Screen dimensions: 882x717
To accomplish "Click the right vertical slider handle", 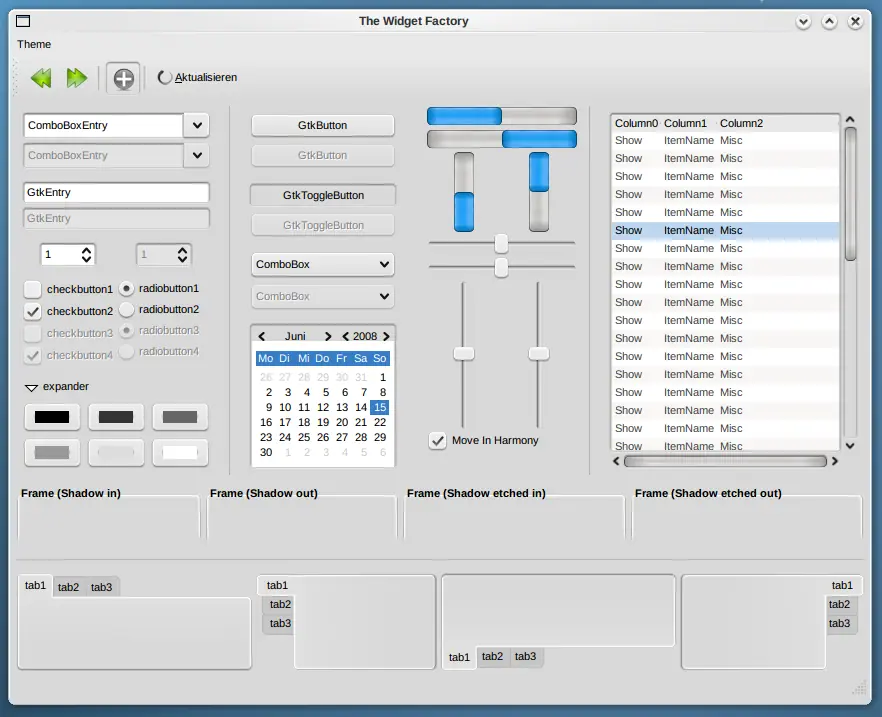I will [x=538, y=354].
